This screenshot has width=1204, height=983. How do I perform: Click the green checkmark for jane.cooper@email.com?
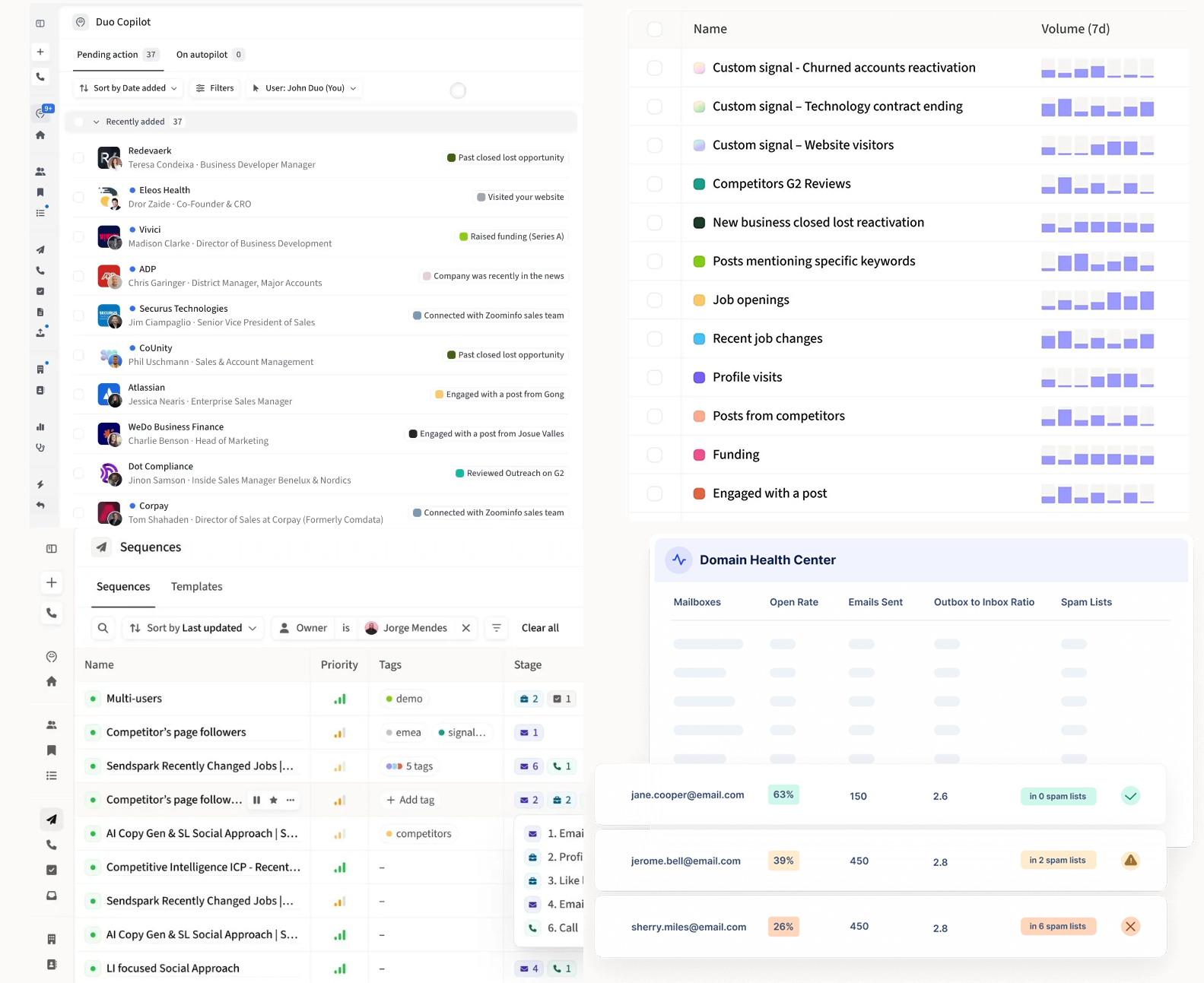coord(1131,796)
